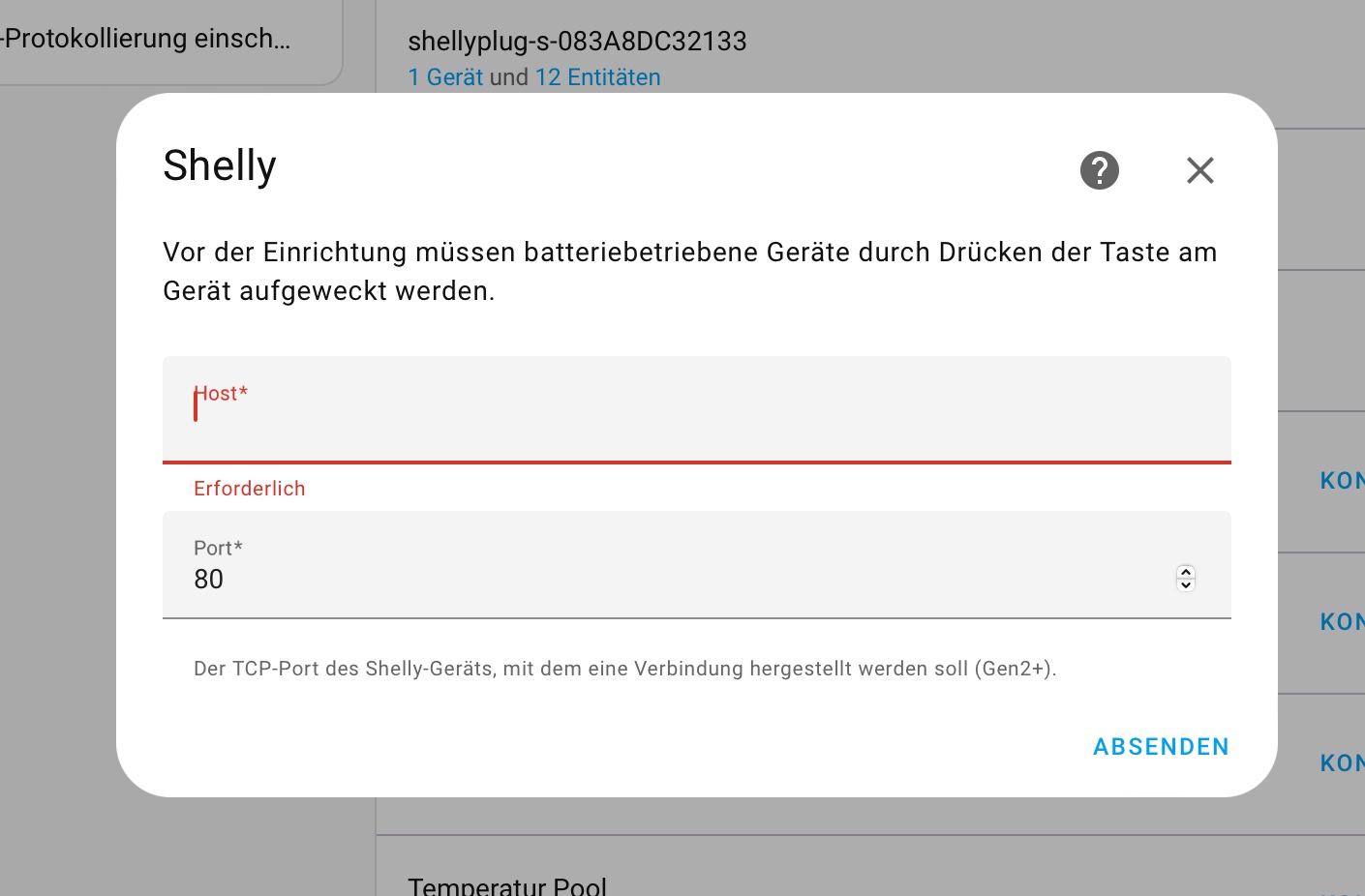Open the "12 Entitäten" link
The width and height of the screenshot is (1365, 896).
pos(597,77)
